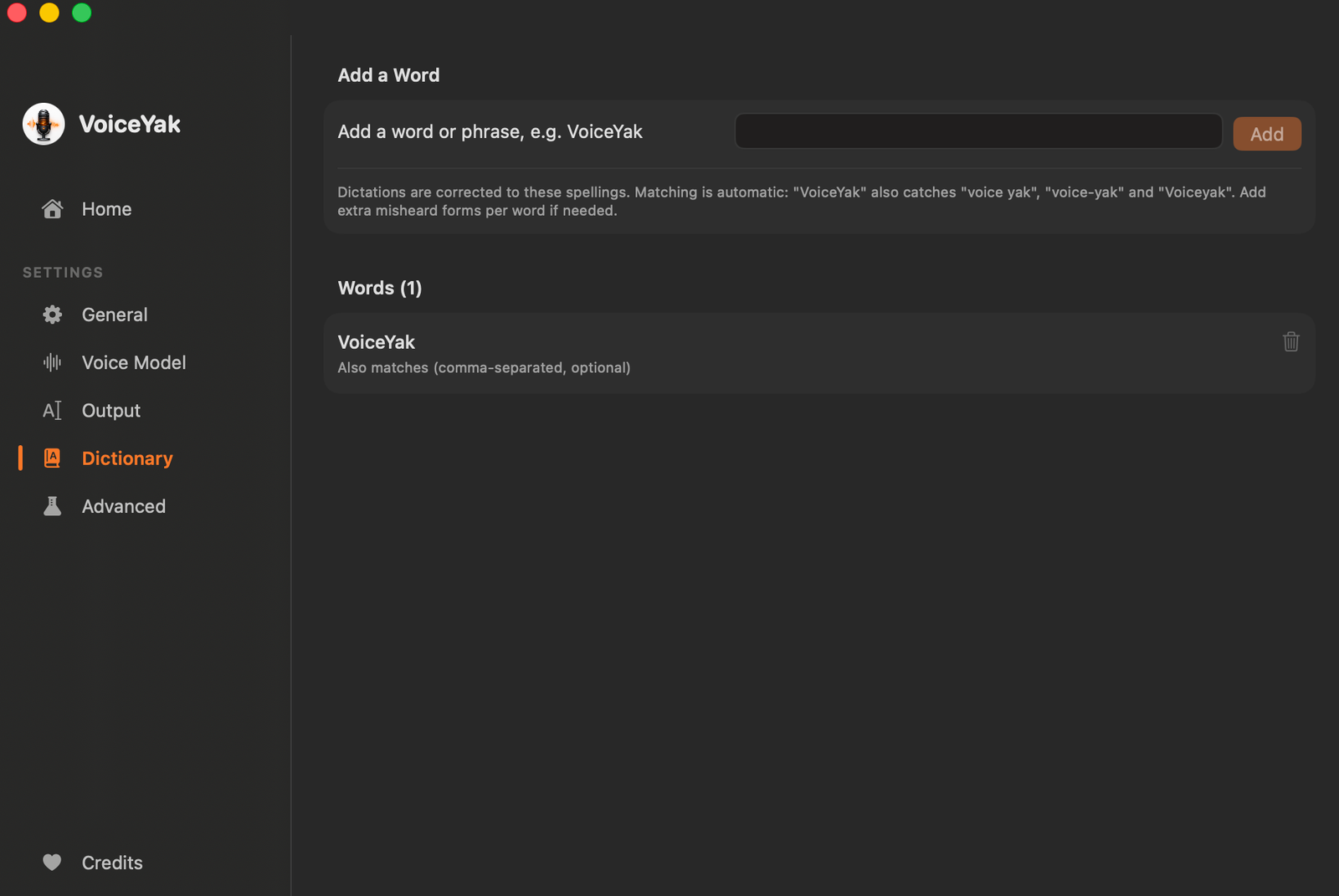Minimize the window with yellow button
This screenshot has height=896, width=1339.
coord(49,13)
